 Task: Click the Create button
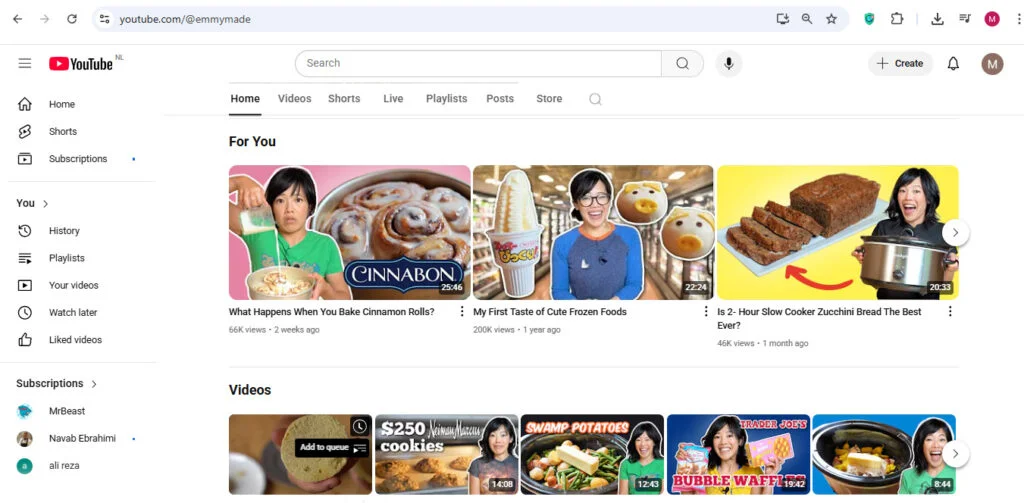[899, 63]
